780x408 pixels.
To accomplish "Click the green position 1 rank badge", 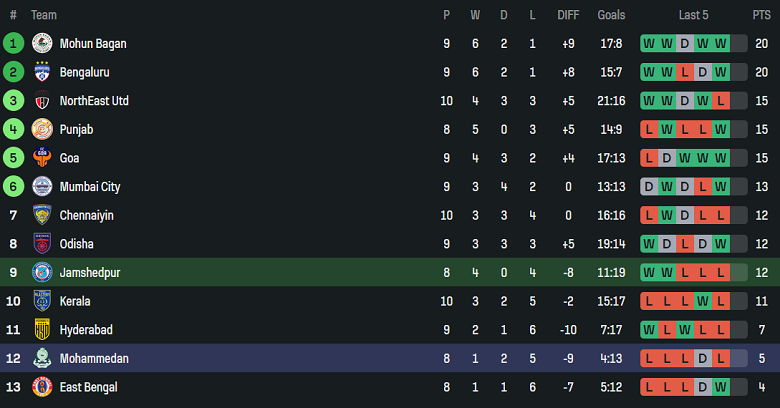I will pos(13,44).
